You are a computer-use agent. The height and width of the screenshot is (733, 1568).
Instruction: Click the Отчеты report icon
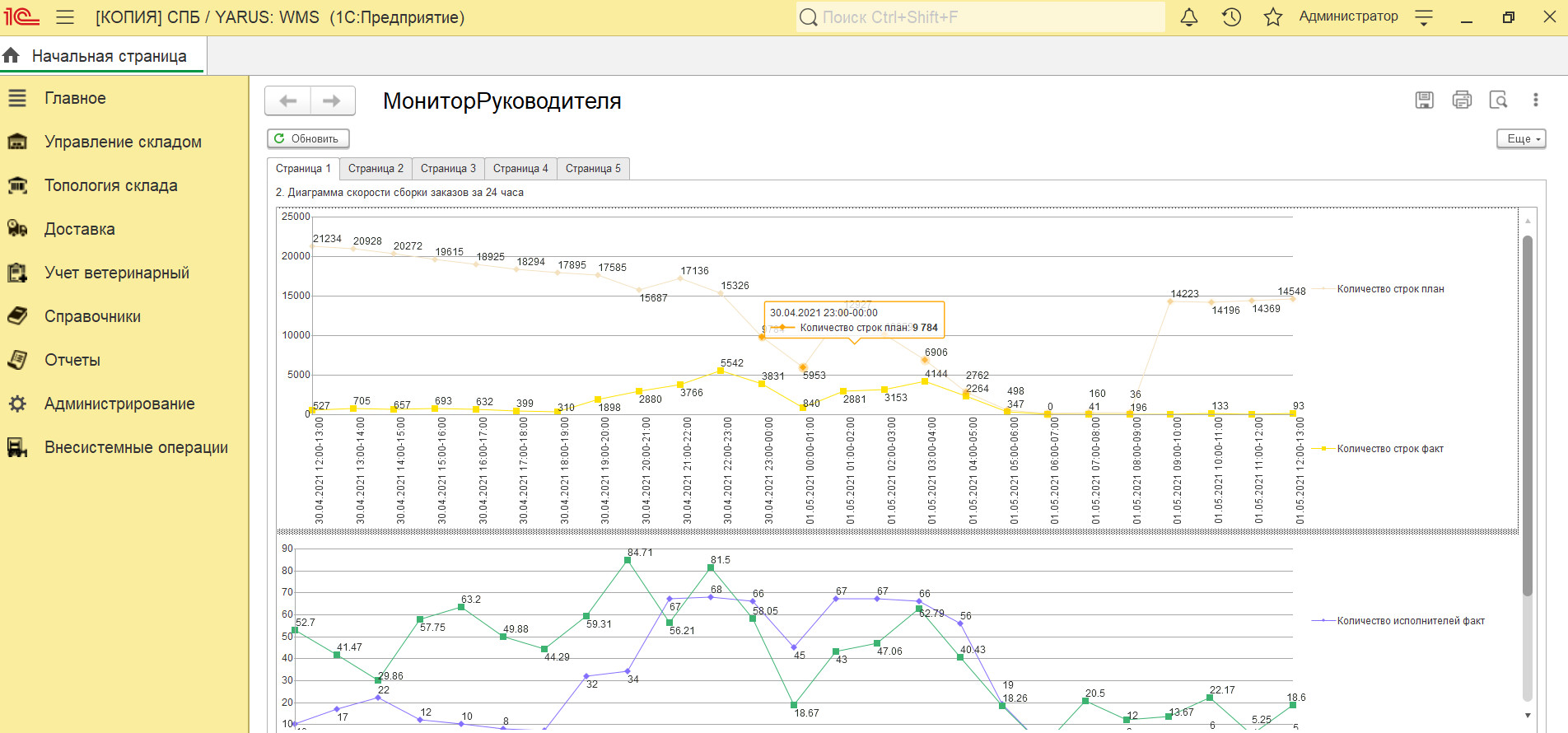tap(17, 360)
